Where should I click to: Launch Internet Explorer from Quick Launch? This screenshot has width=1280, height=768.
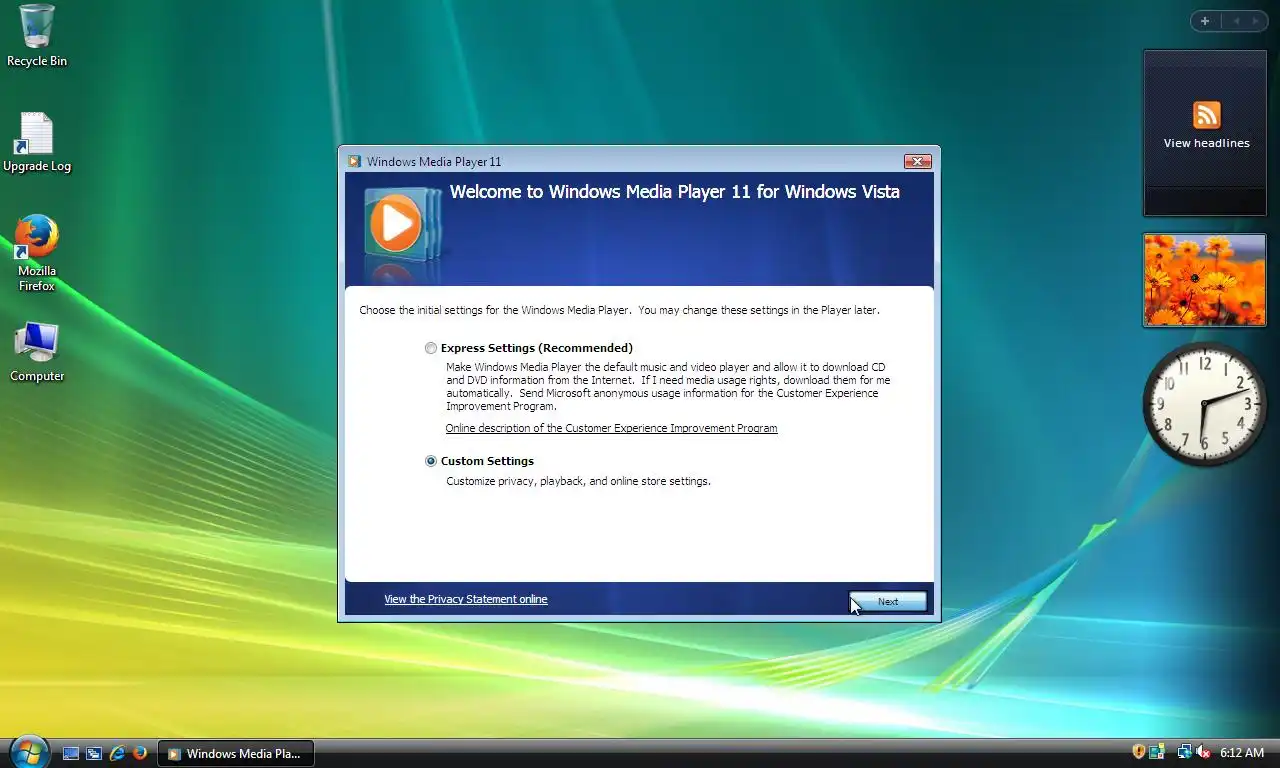tap(117, 753)
